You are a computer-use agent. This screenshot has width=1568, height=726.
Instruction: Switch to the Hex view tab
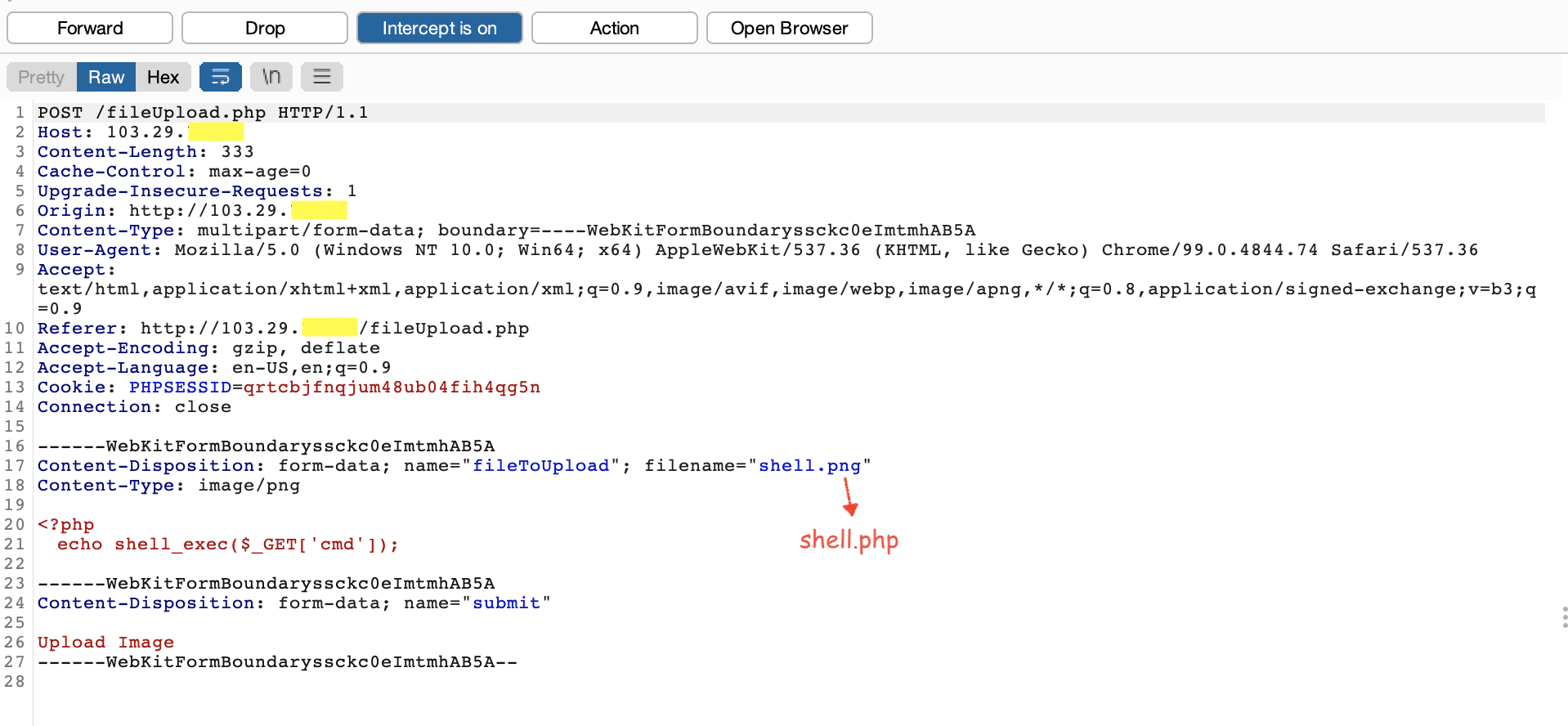click(x=163, y=77)
